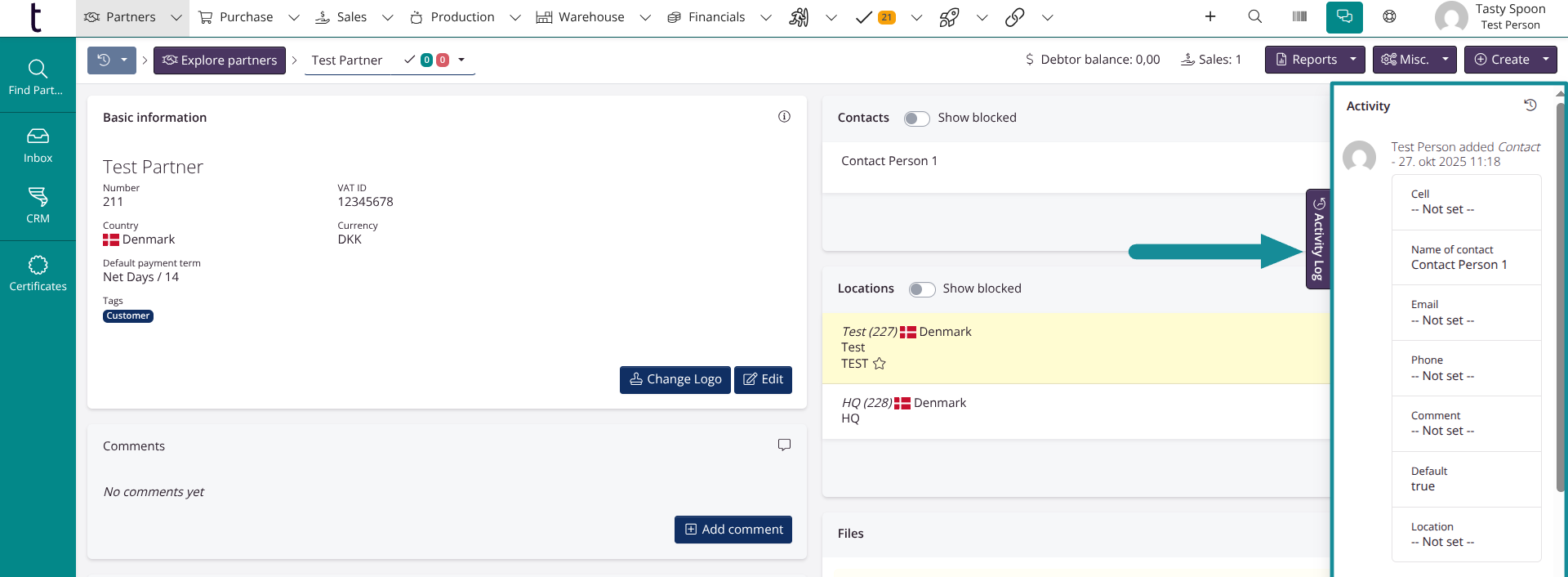1568x577 pixels.
Task: Click the Add comment button
Action: (733, 530)
